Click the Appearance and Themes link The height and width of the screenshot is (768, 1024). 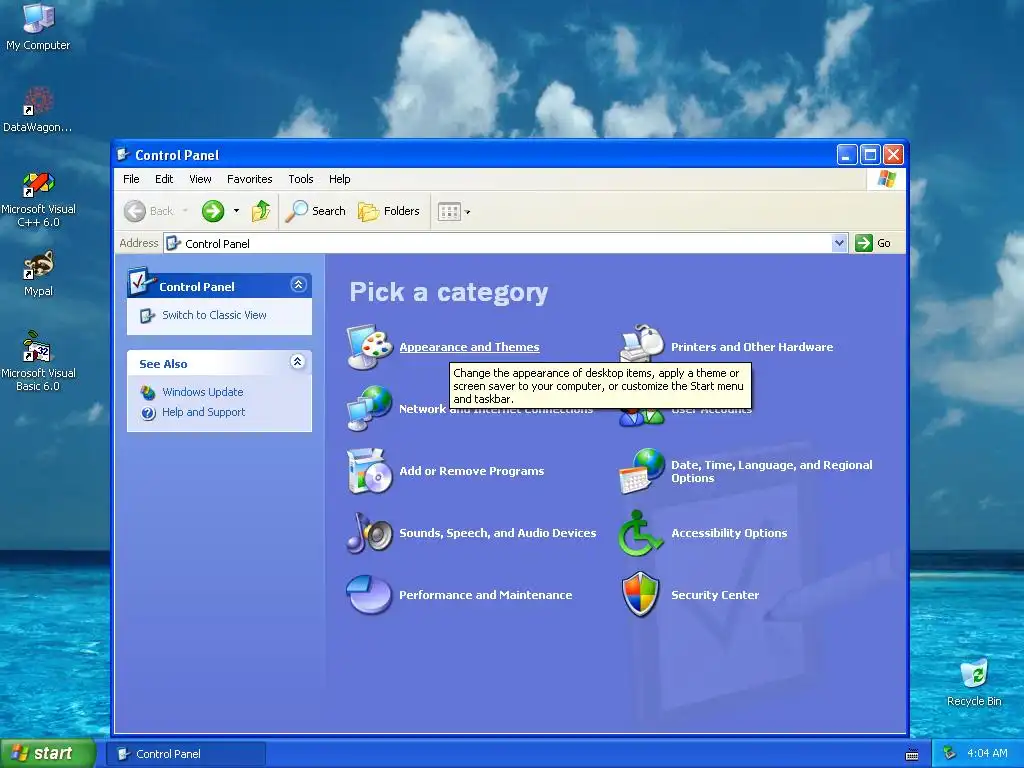pos(470,347)
